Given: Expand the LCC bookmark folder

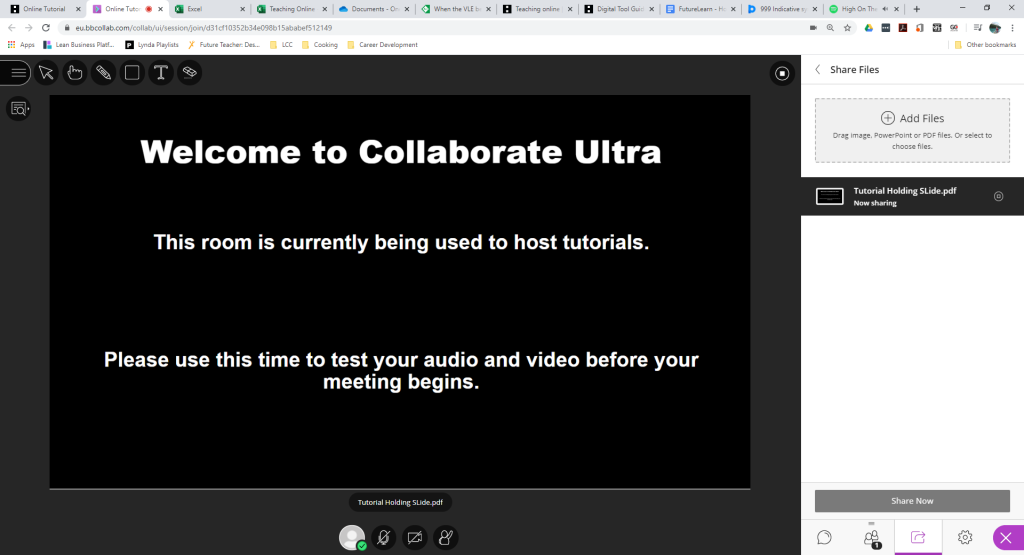Looking at the screenshot, I should point(281,45).
